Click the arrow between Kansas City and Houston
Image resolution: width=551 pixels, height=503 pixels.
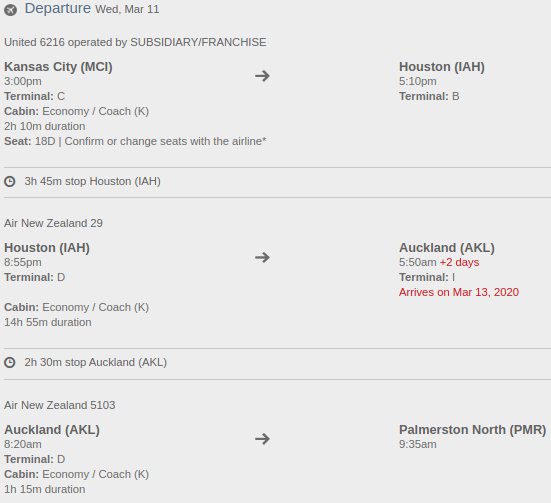click(262, 76)
